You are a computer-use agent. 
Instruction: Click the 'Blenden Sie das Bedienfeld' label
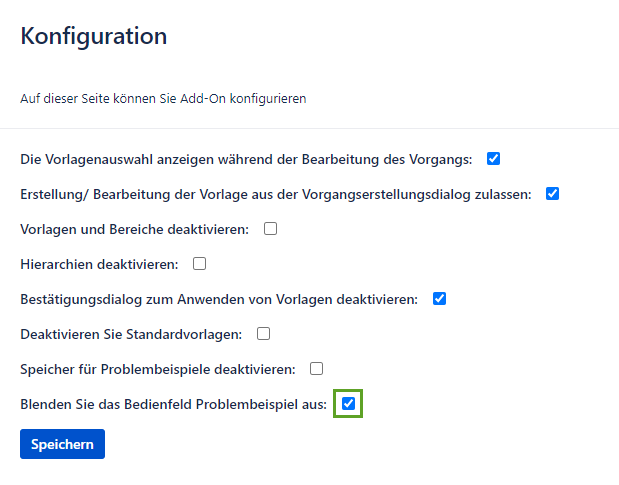tap(173, 404)
